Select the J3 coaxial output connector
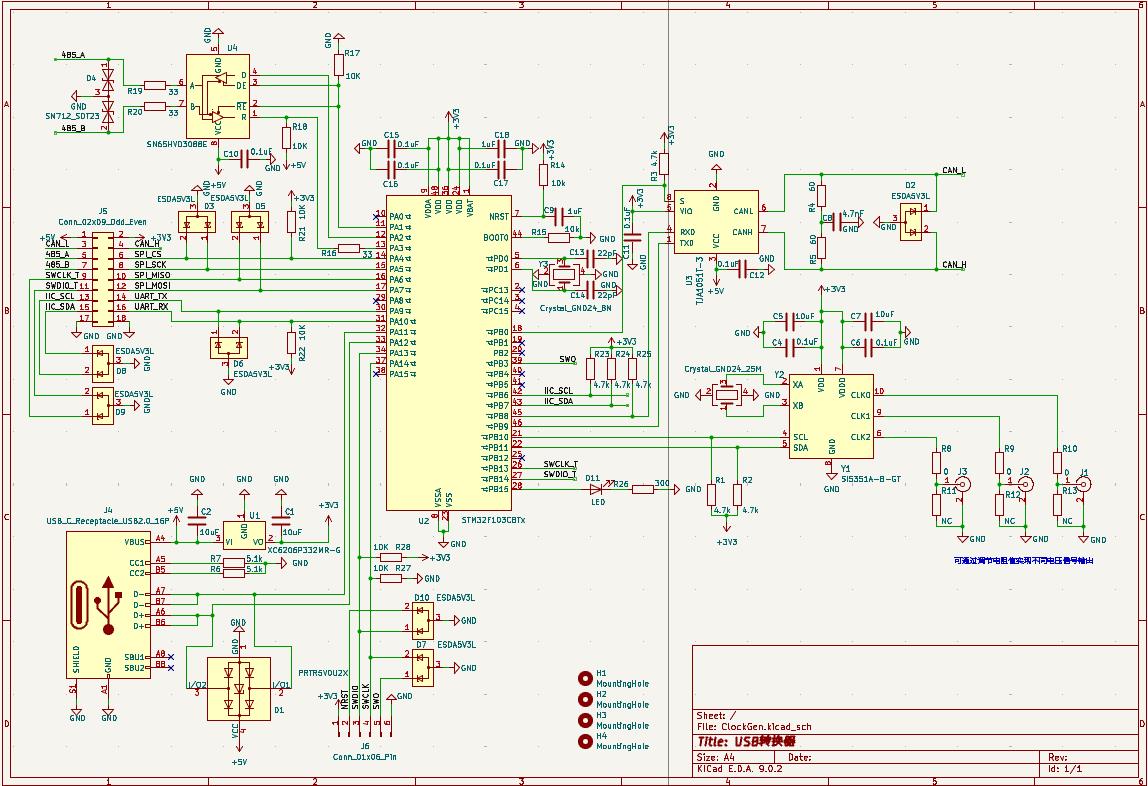Viewport: 1148px width, 786px height. click(x=963, y=486)
